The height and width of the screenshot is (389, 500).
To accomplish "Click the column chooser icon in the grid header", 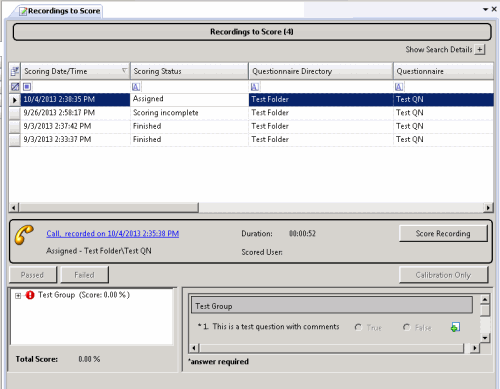I will click(15, 71).
